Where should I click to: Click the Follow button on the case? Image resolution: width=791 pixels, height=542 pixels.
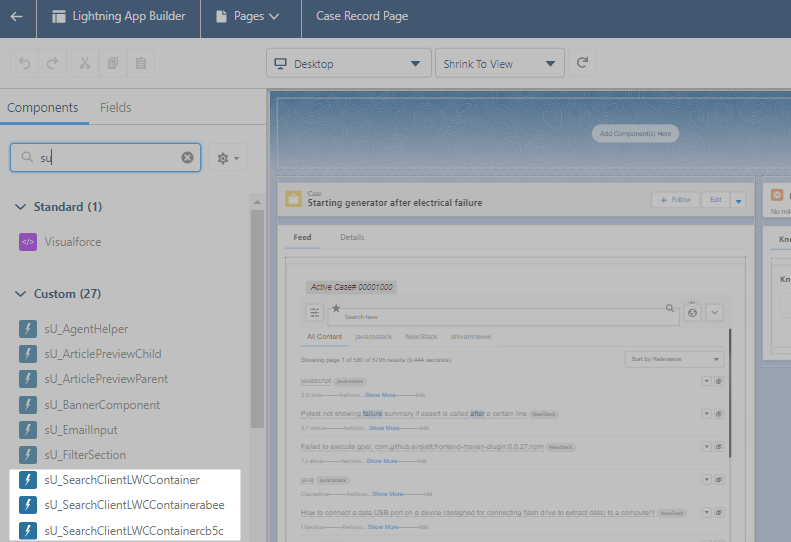[x=675, y=200]
